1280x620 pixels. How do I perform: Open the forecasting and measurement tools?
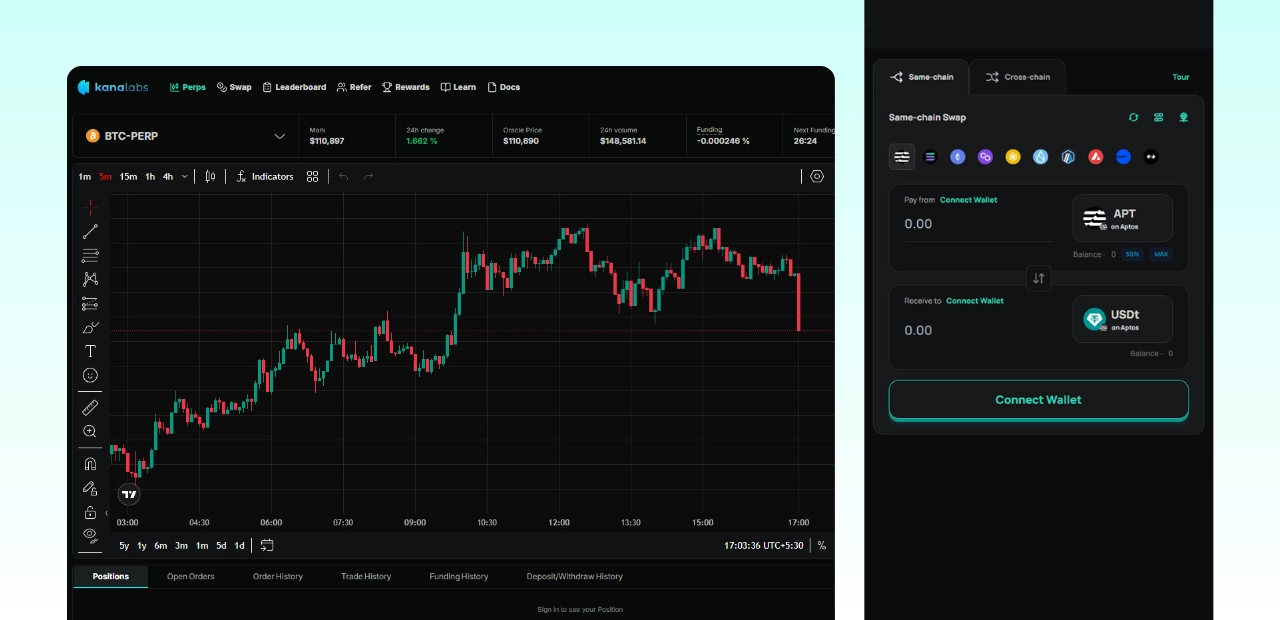click(90, 304)
